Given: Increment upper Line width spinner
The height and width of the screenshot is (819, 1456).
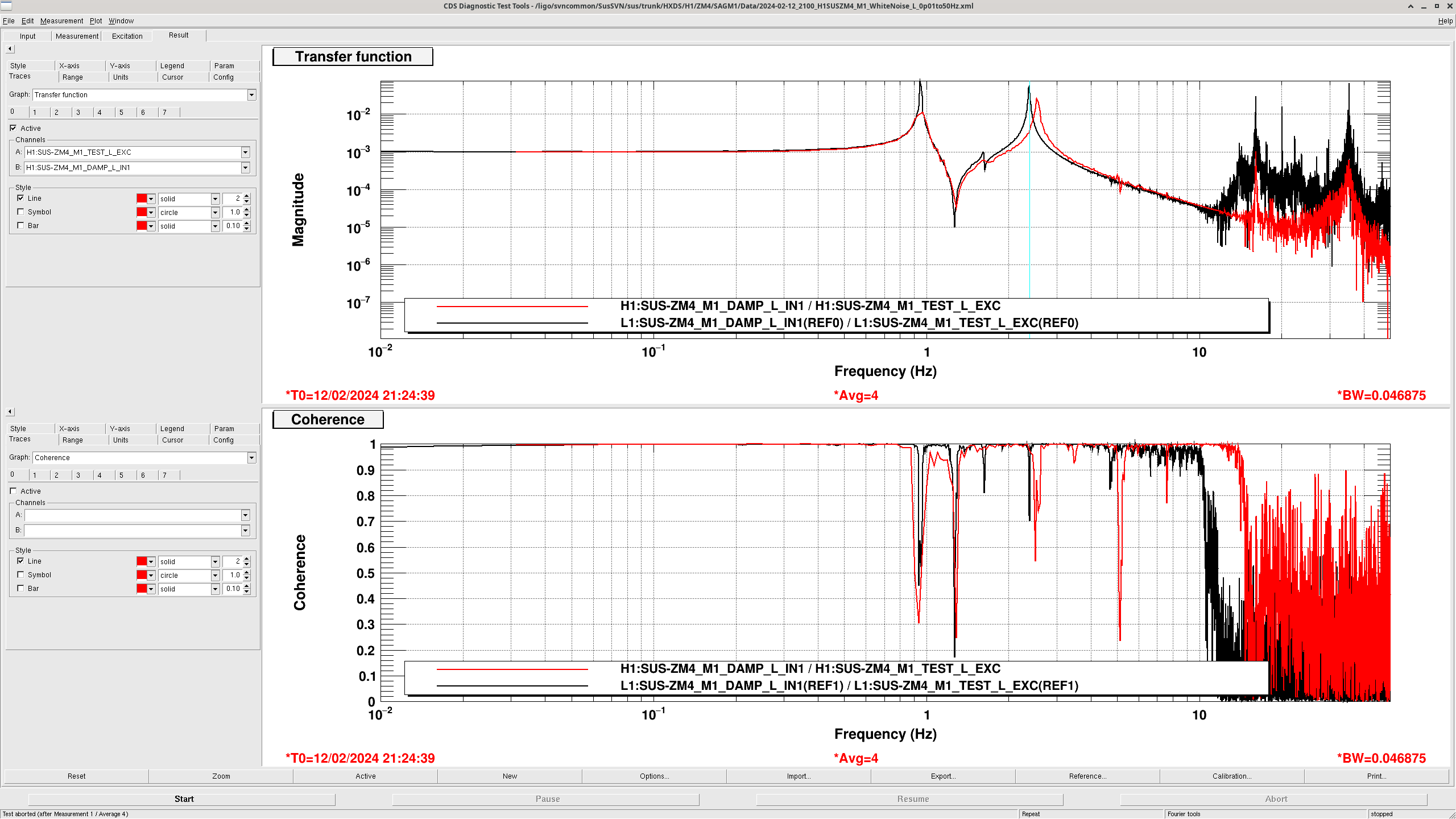Looking at the screenshot, I should click(x=247, y=196).
